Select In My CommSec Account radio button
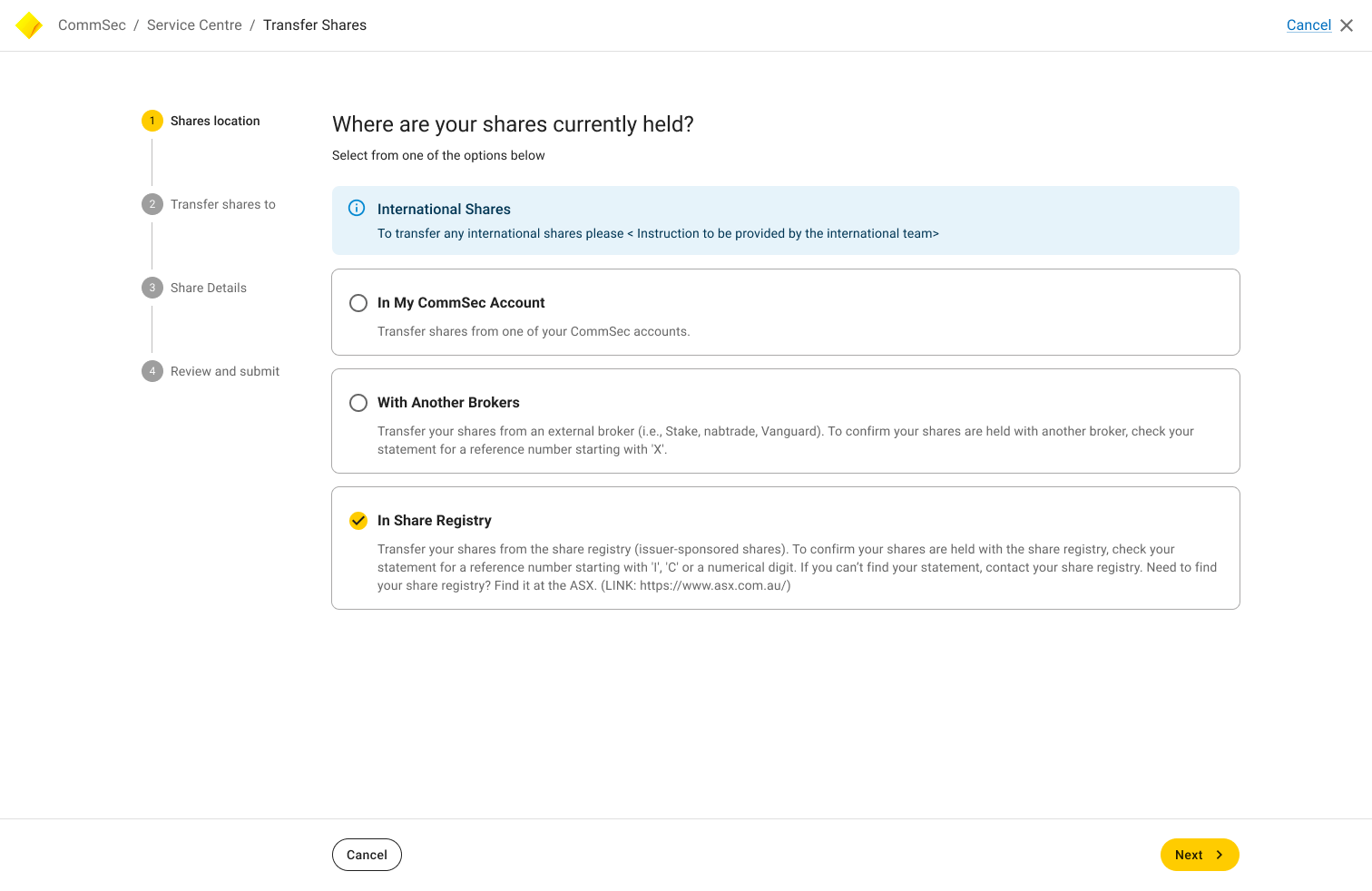 tap(358, 303)
